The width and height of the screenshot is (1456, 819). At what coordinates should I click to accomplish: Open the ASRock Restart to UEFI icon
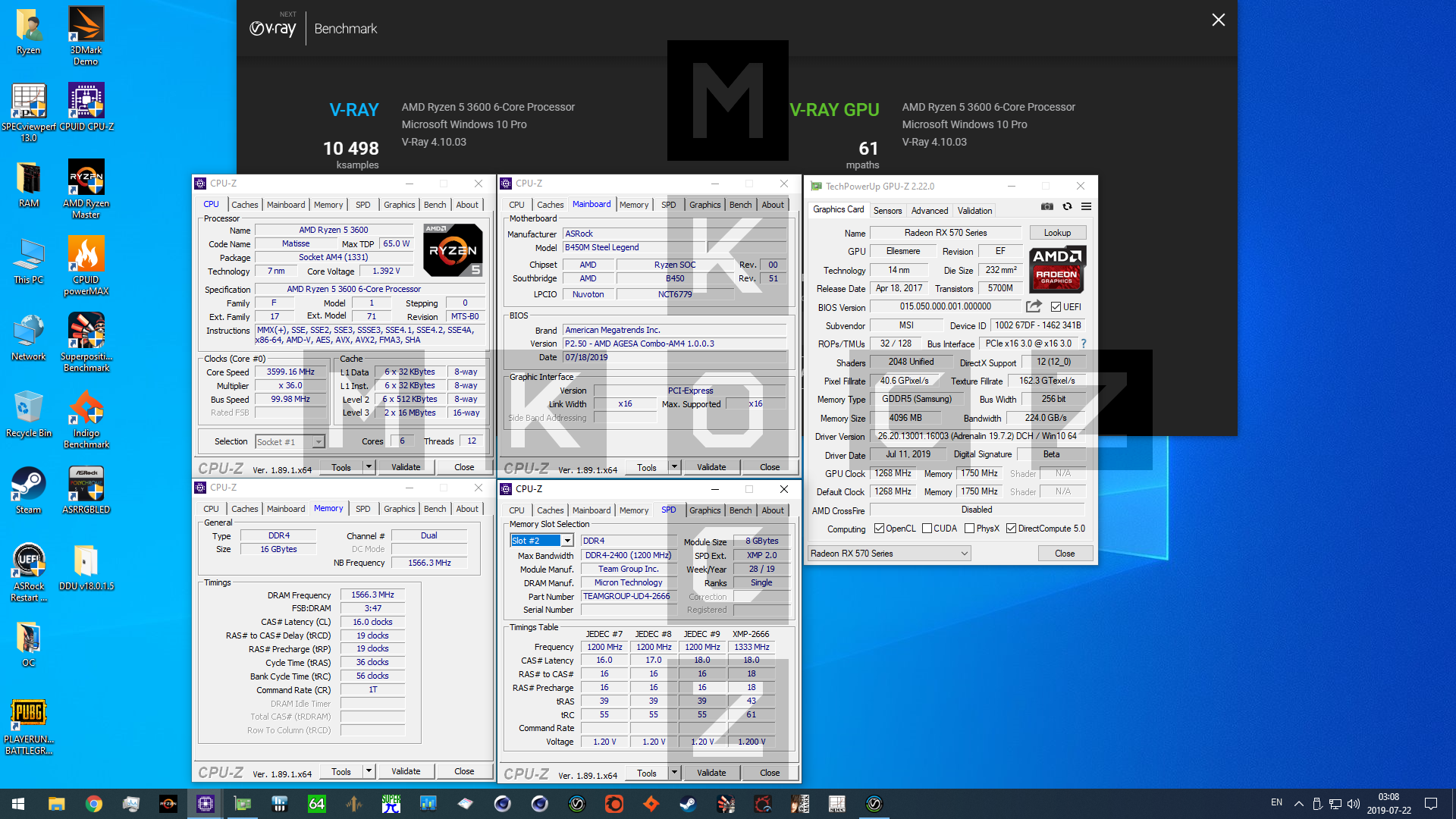click(28, 572)
